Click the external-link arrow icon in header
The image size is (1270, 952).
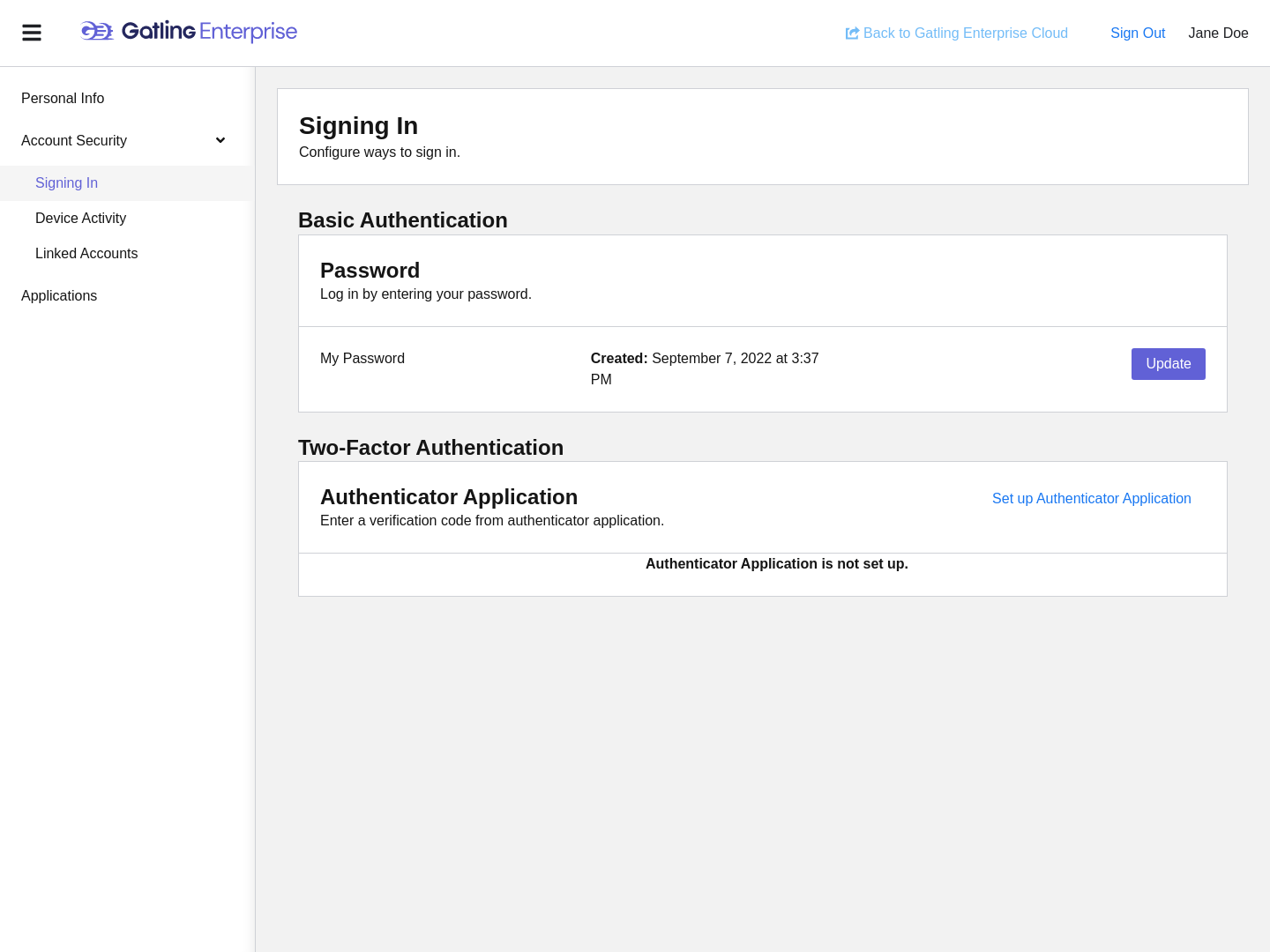pos(852,33)
